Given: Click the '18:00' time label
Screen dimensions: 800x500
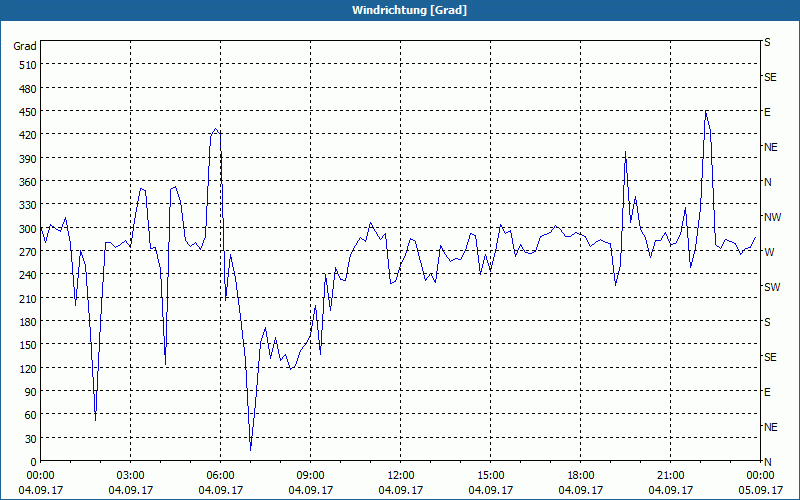Looking at the screenshot, I should tap(581, 476).
